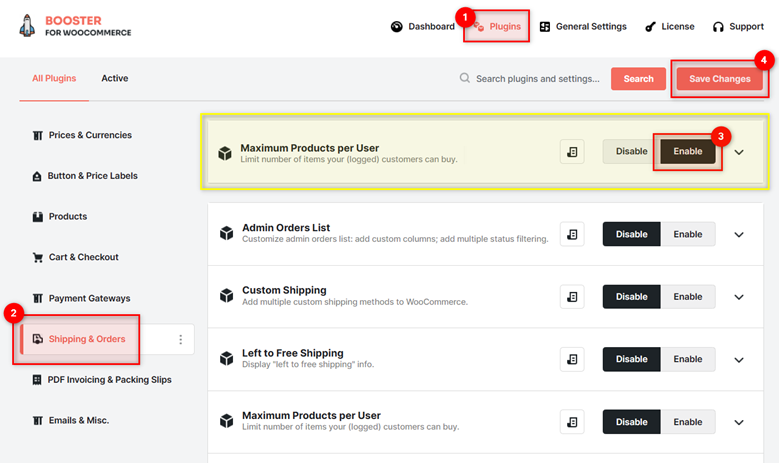779x463 pixels.
Task: Disable the highlighted Maximum Products per User plugin
Action: coord(631,152)
